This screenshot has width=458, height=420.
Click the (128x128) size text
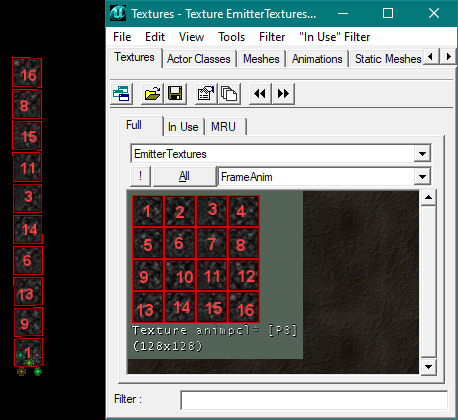(167, 346)
